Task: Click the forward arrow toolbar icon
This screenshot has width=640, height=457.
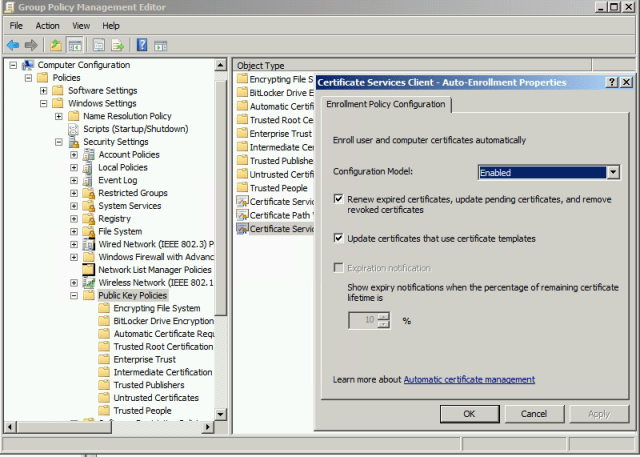Action: [31, 45]
